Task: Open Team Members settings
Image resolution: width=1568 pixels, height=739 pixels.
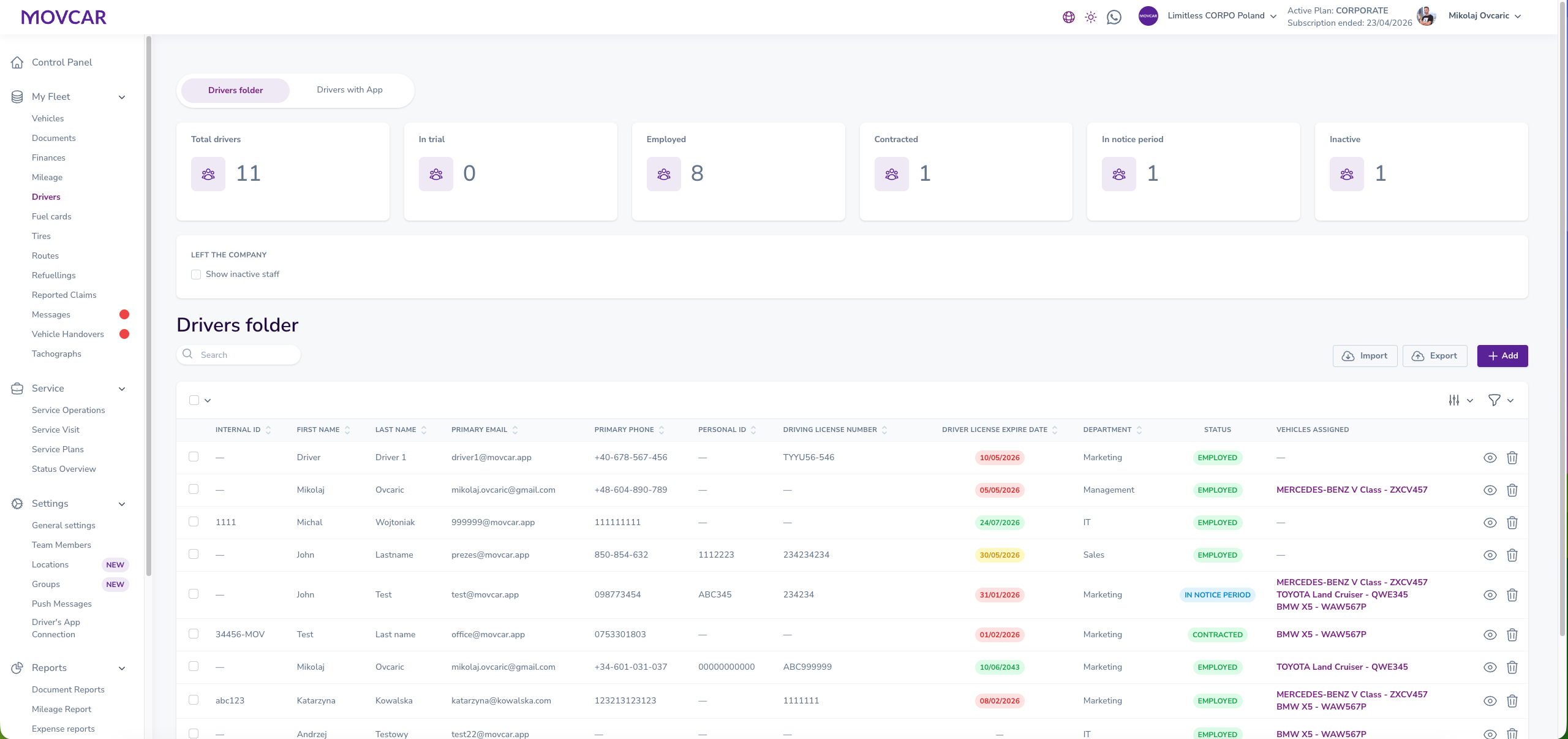Action: tap(61, 545)
